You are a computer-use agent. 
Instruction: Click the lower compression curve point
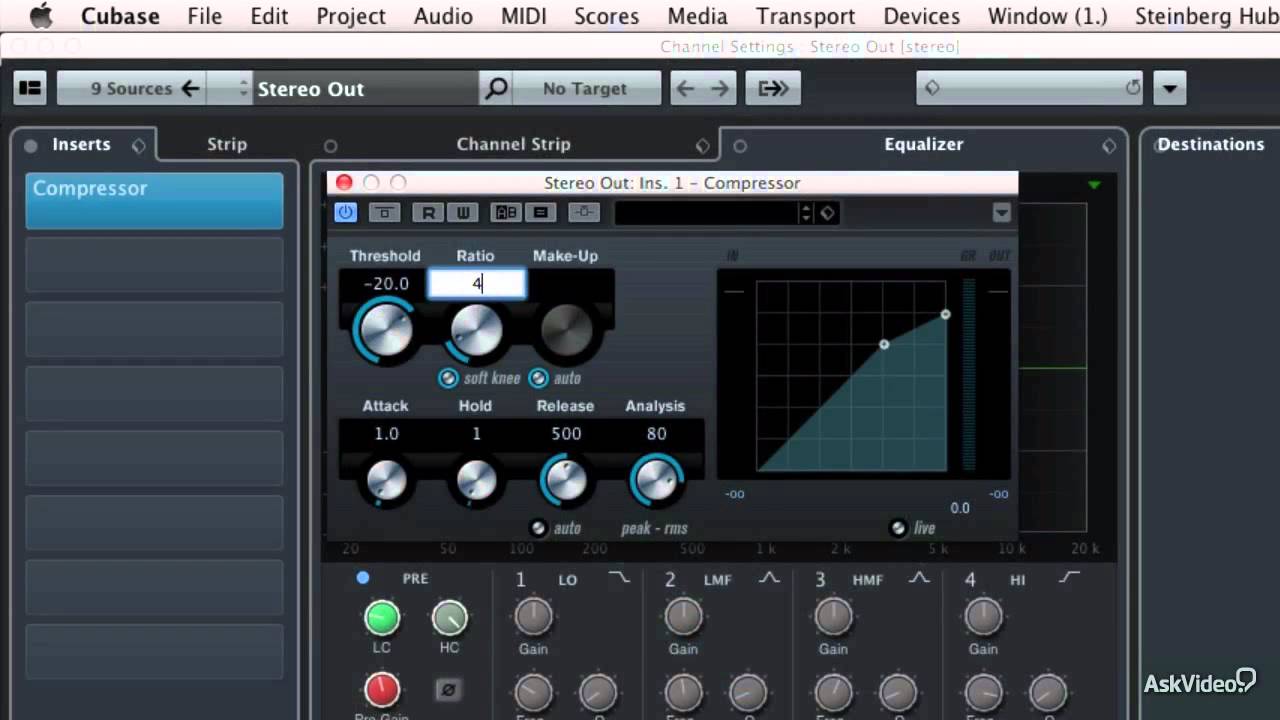(x=884, y=345)
